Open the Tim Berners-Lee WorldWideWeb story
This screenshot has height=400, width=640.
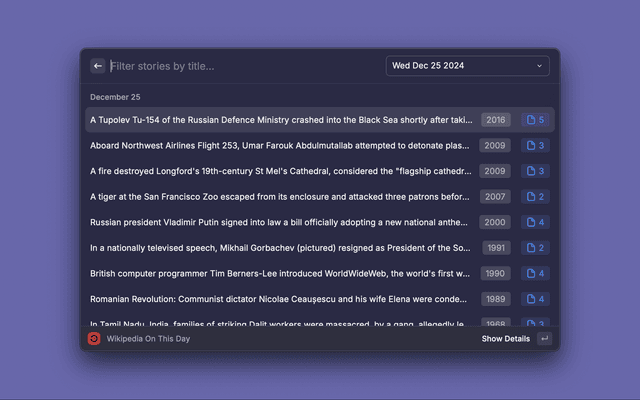(280, 273)
